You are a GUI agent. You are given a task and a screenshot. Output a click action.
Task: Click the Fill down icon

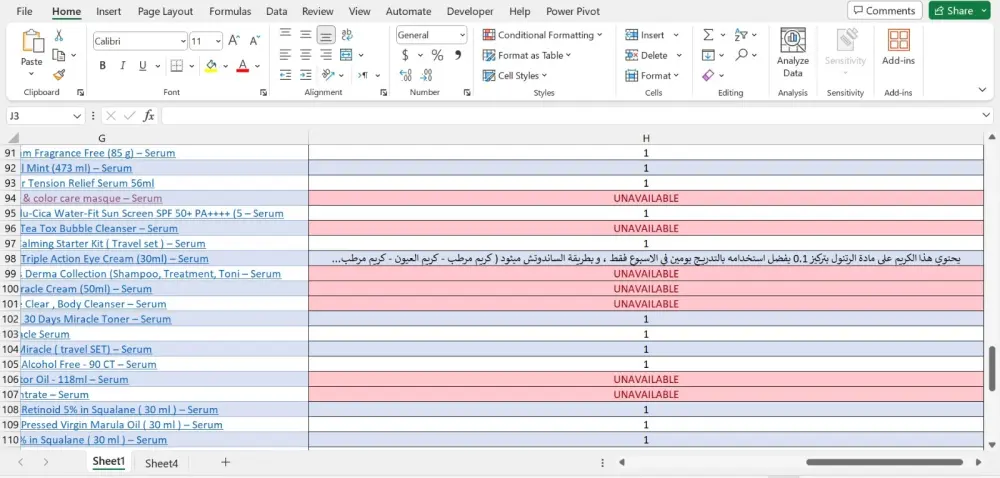pyautogui.click(x=708, y=55)
